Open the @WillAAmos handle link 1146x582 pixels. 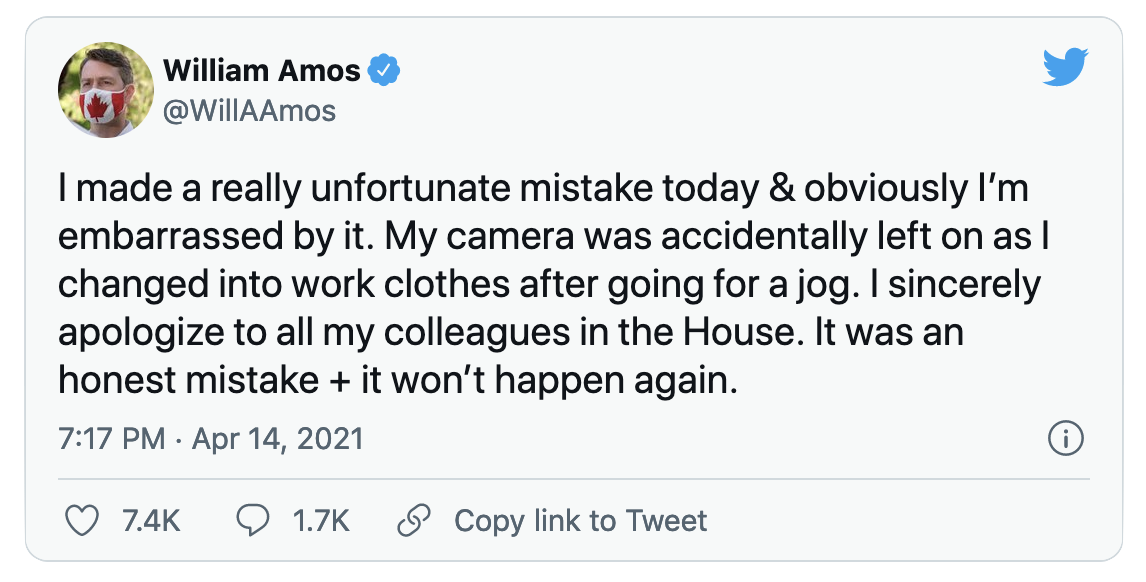coord(249,110)
